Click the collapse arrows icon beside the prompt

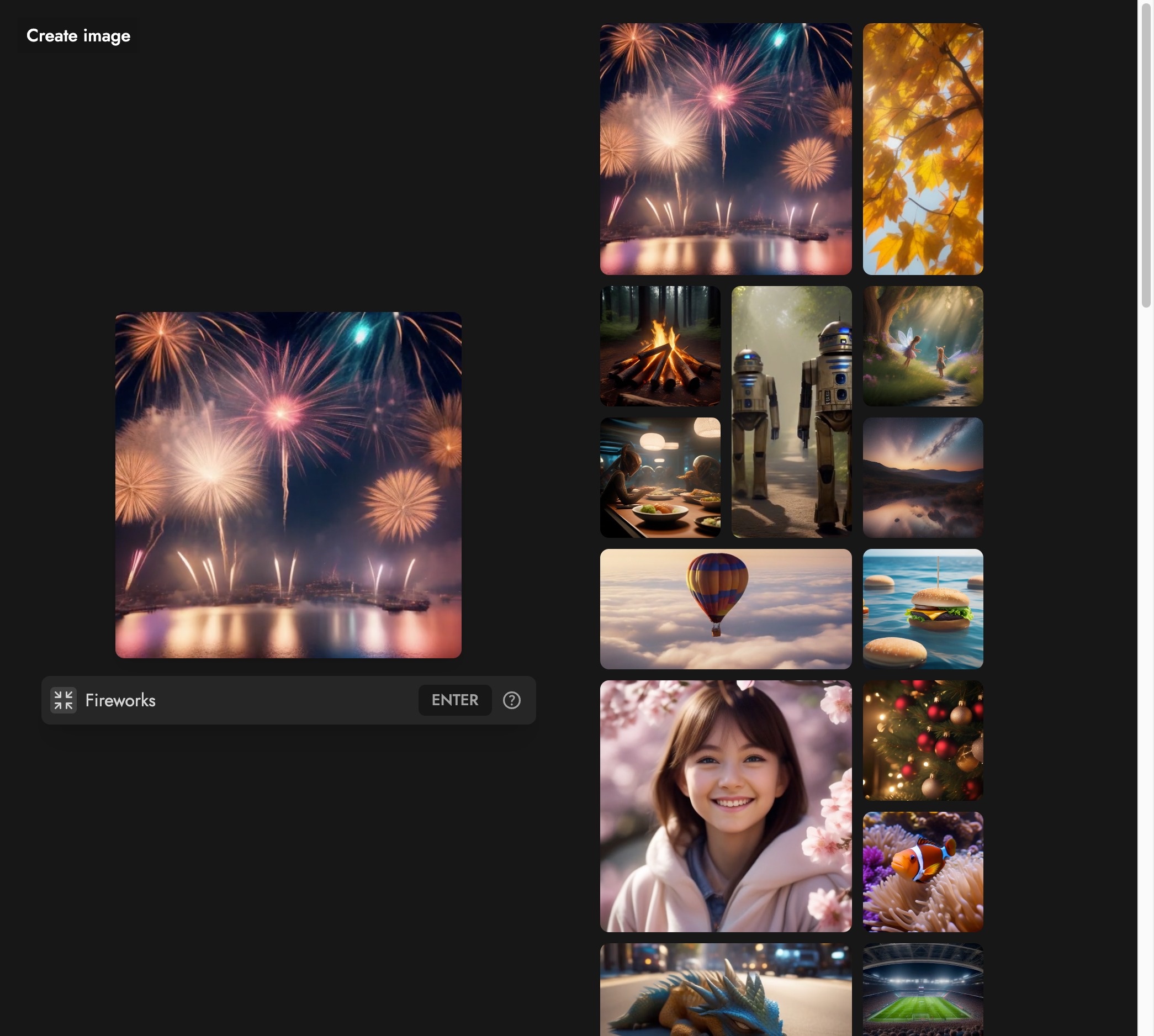tap(63, 700)
